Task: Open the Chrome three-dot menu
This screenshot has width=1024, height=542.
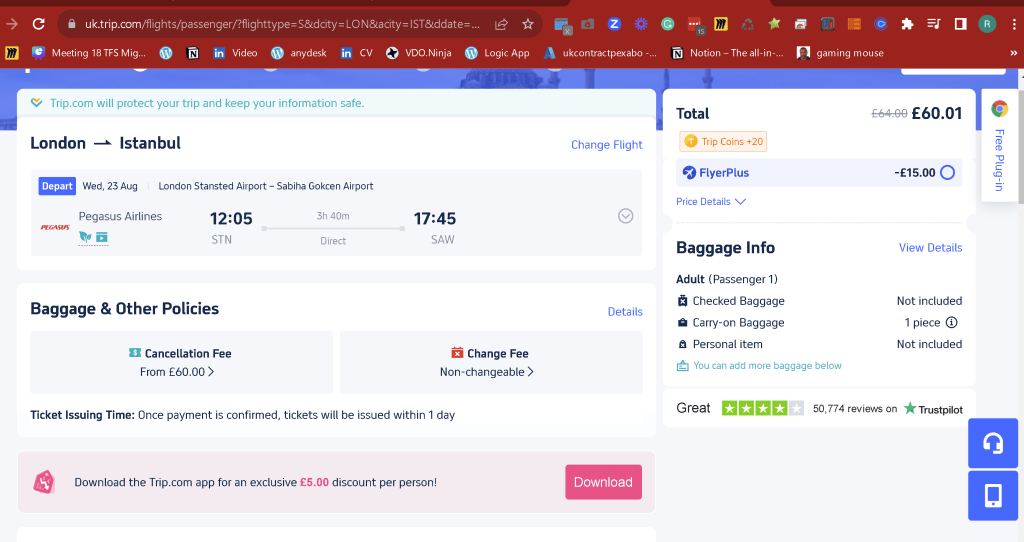Action: [1014, 24]
